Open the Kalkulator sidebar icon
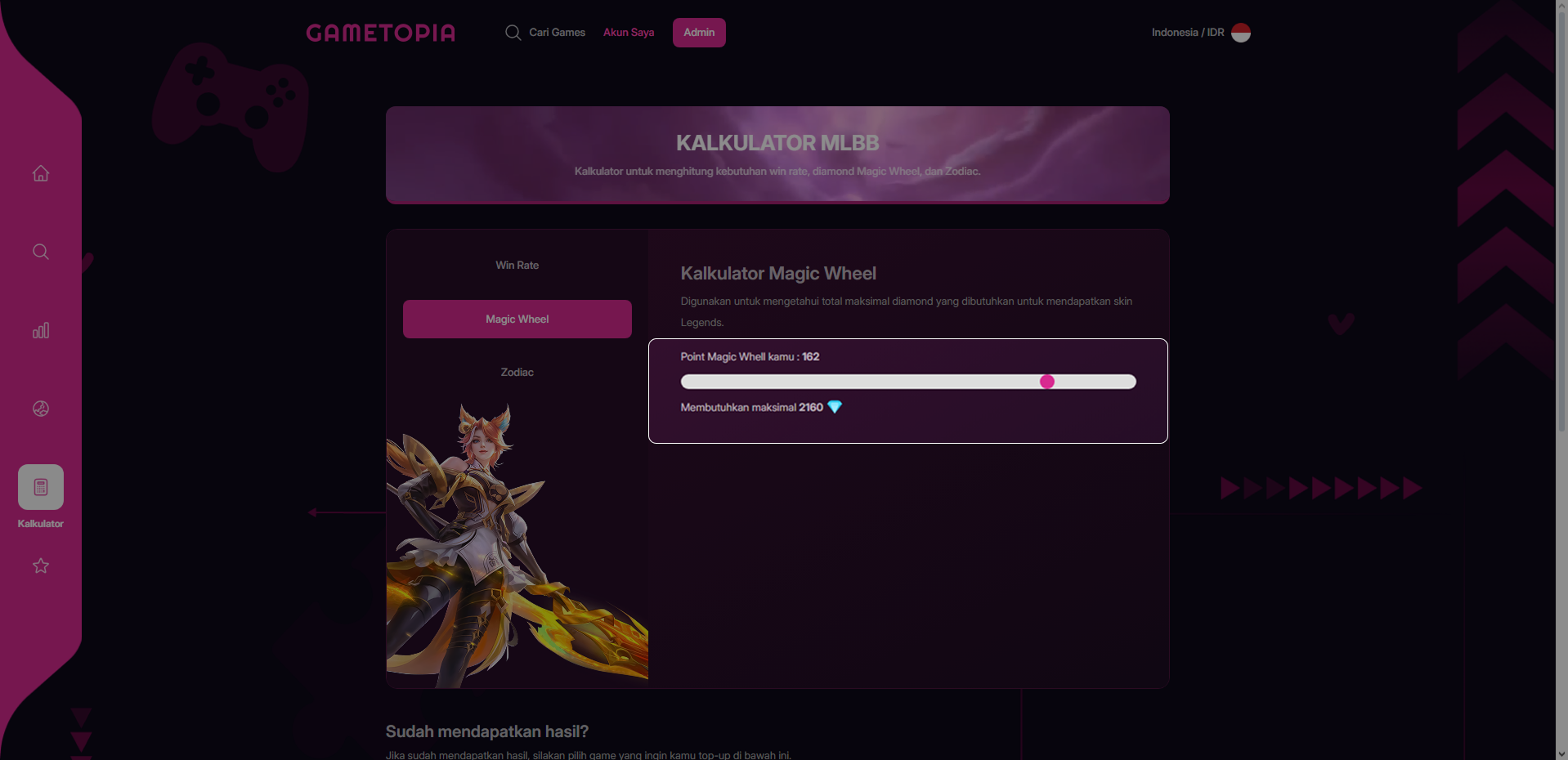Screen dimensions: 1568x760 pos(41,487)
